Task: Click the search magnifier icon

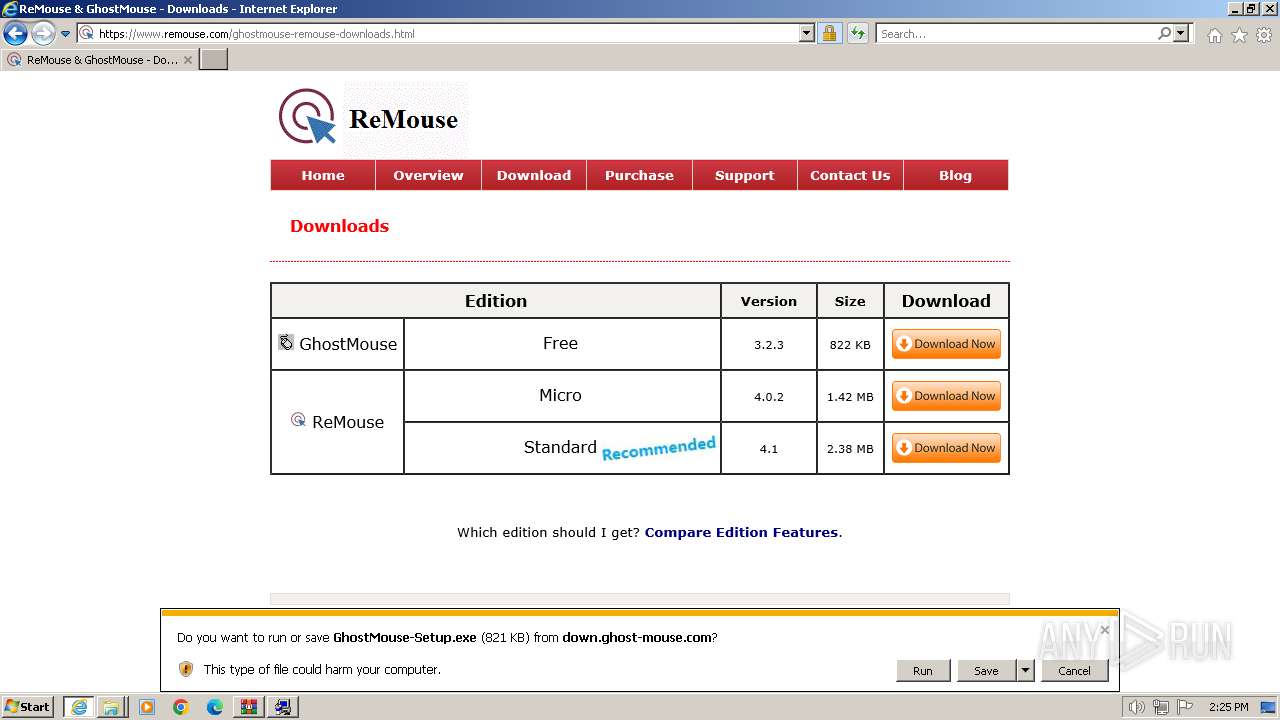Action: pyautogui.click(x=1164, y=33)
